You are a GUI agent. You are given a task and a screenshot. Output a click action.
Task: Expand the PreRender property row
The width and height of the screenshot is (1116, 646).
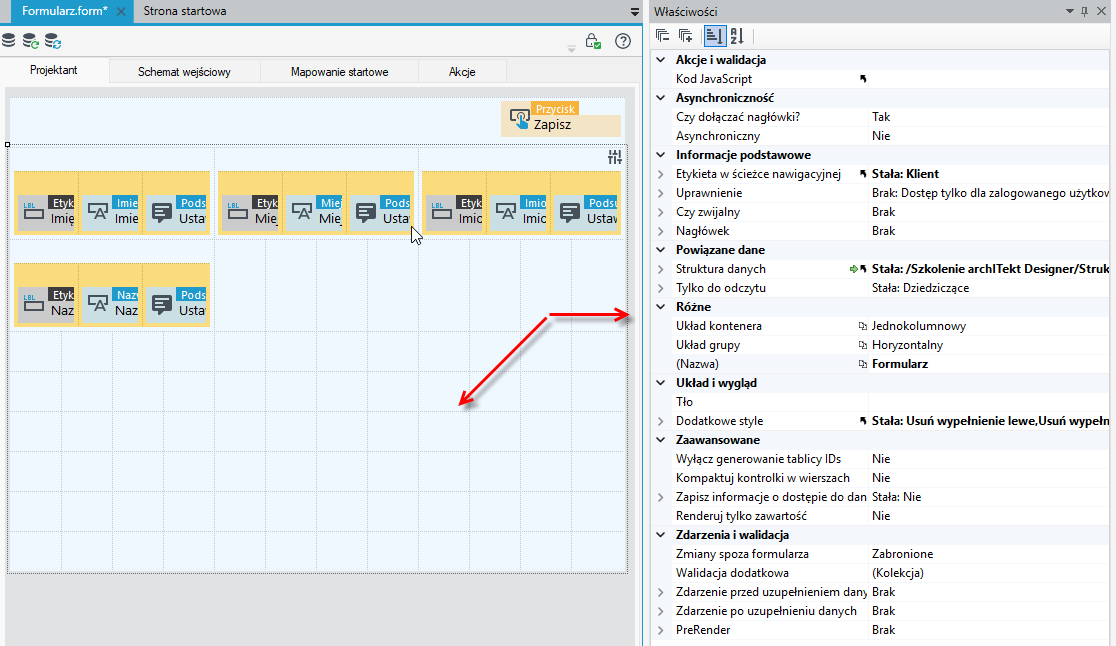click(660, 630)
